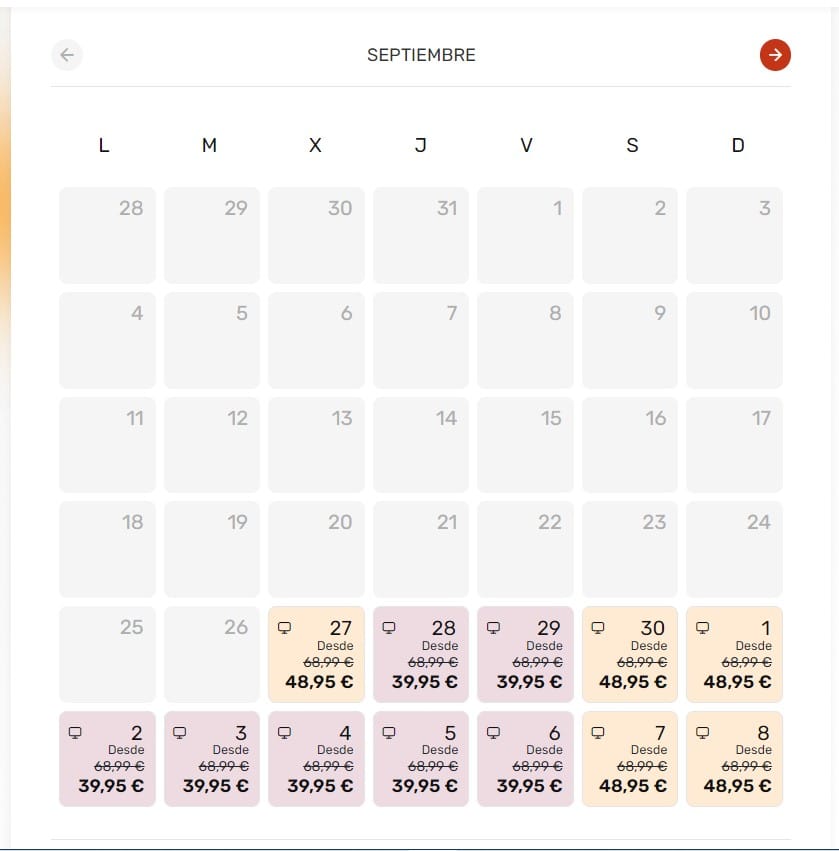Screen dimensions: 839x851
Task: Click the 39,95 € price on day 28
Action: [x=424, y=682]
